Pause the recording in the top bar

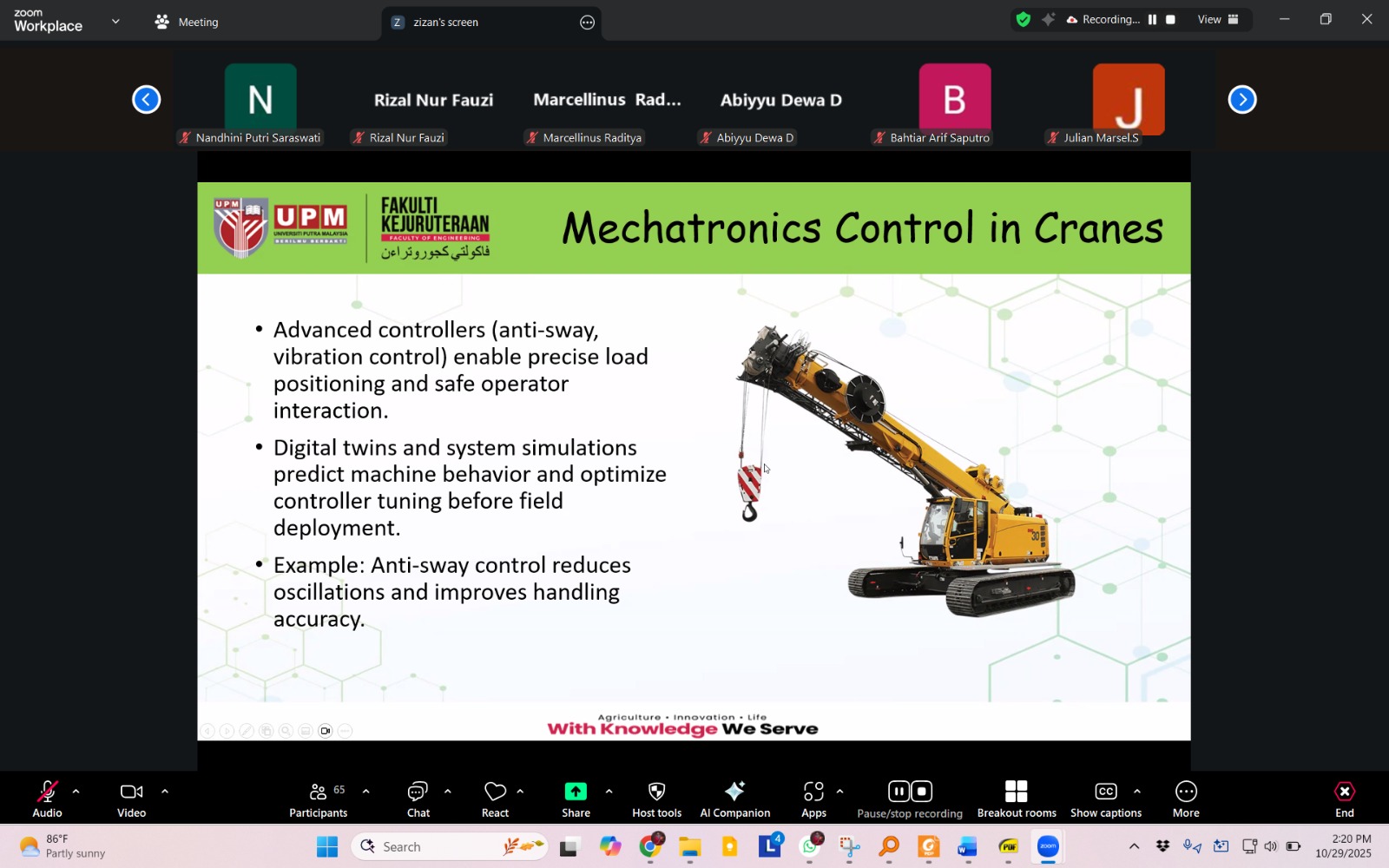point(1152,19)
